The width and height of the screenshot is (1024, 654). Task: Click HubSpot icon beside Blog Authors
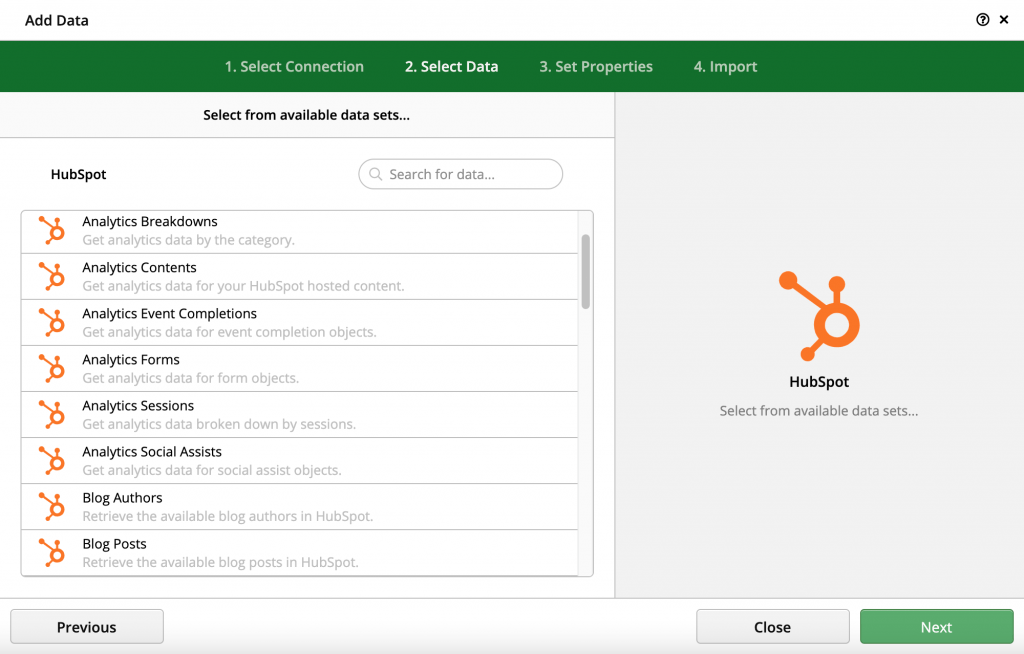[x=52, y=506]
